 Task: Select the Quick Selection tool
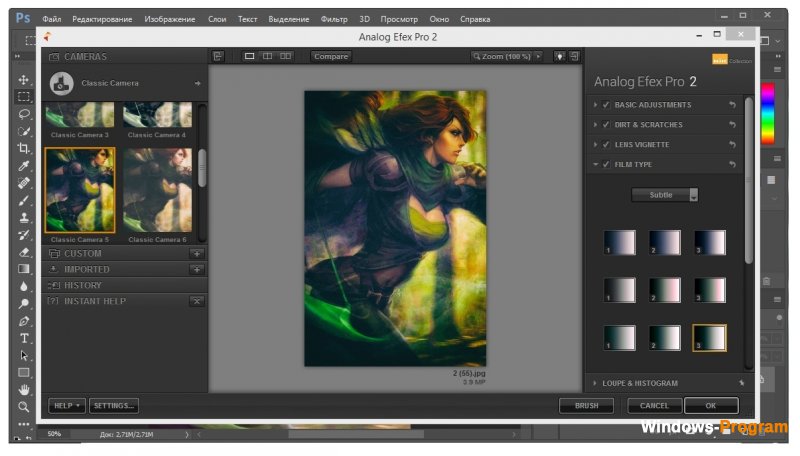pos(23,131)
